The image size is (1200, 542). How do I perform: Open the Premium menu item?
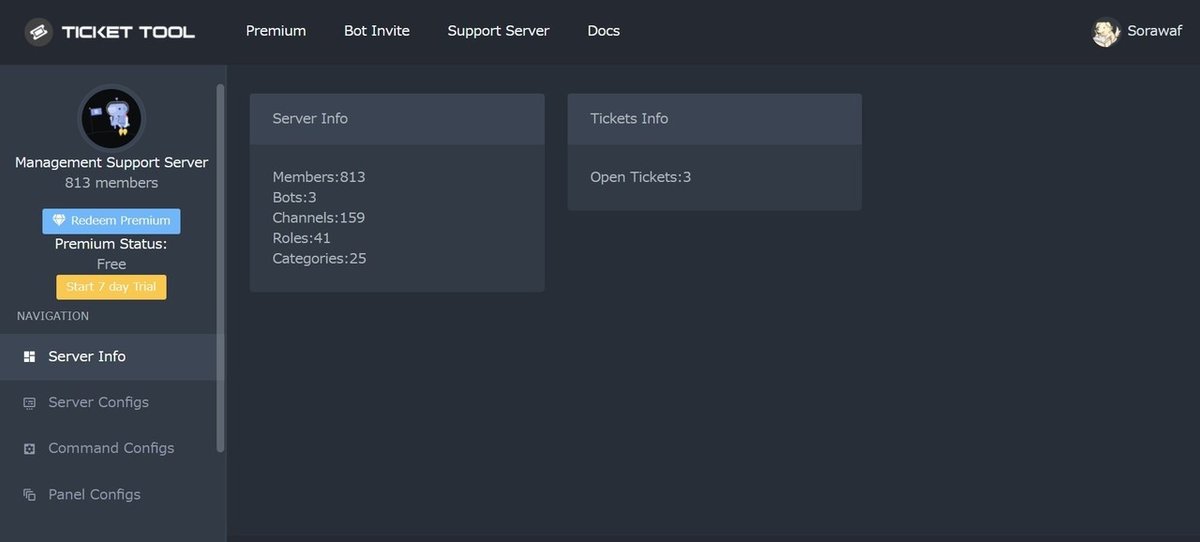pyautogui.click(x=276, y=31)
